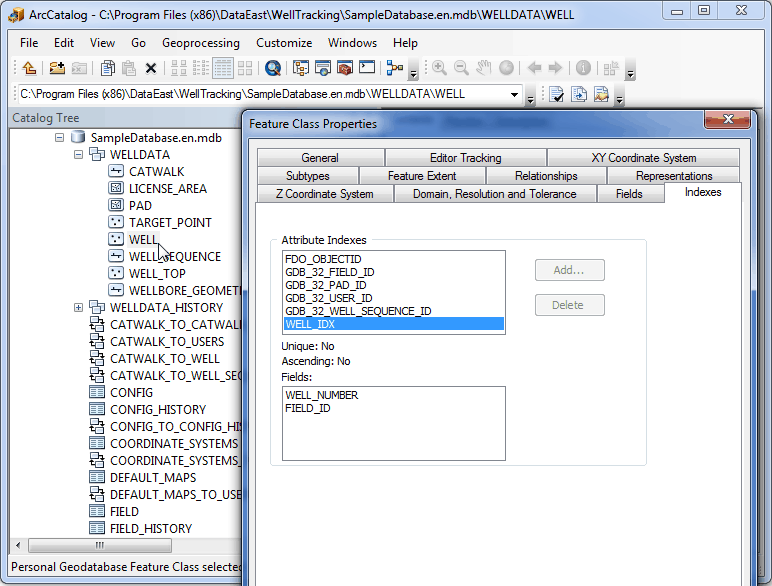
Task: Click the Delete X toolbar icon
Action: pyautogui.click(x=151, y=68)
